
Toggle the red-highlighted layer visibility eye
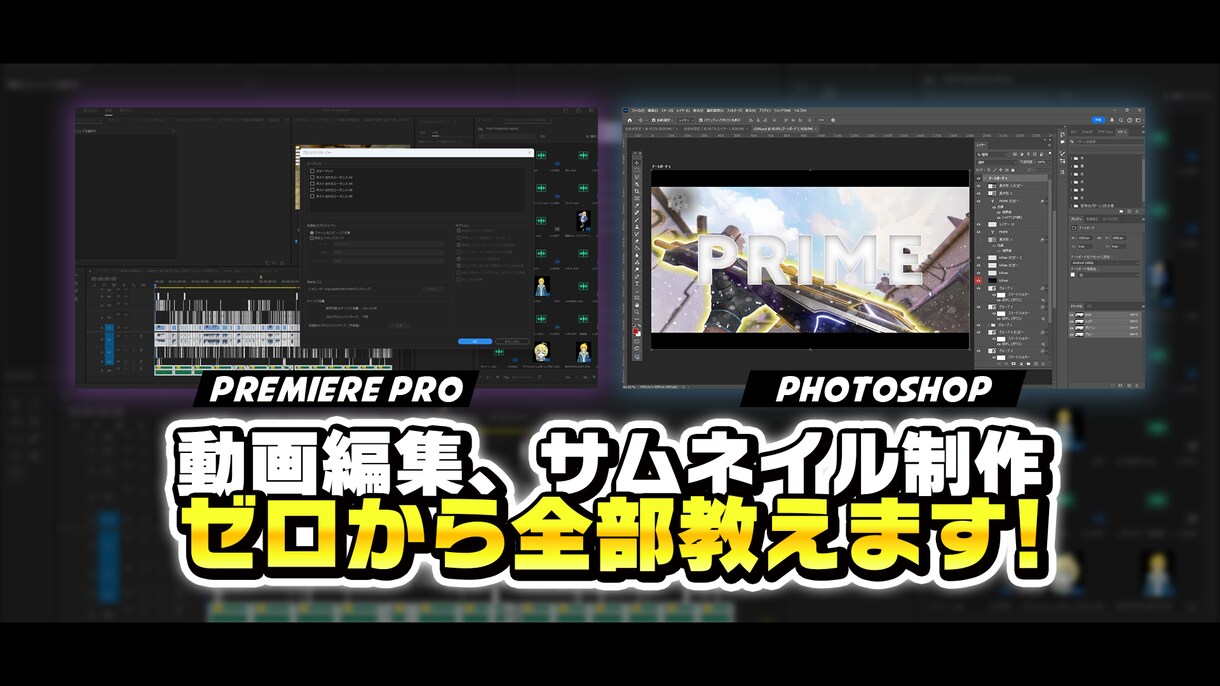tap(979, 281)
